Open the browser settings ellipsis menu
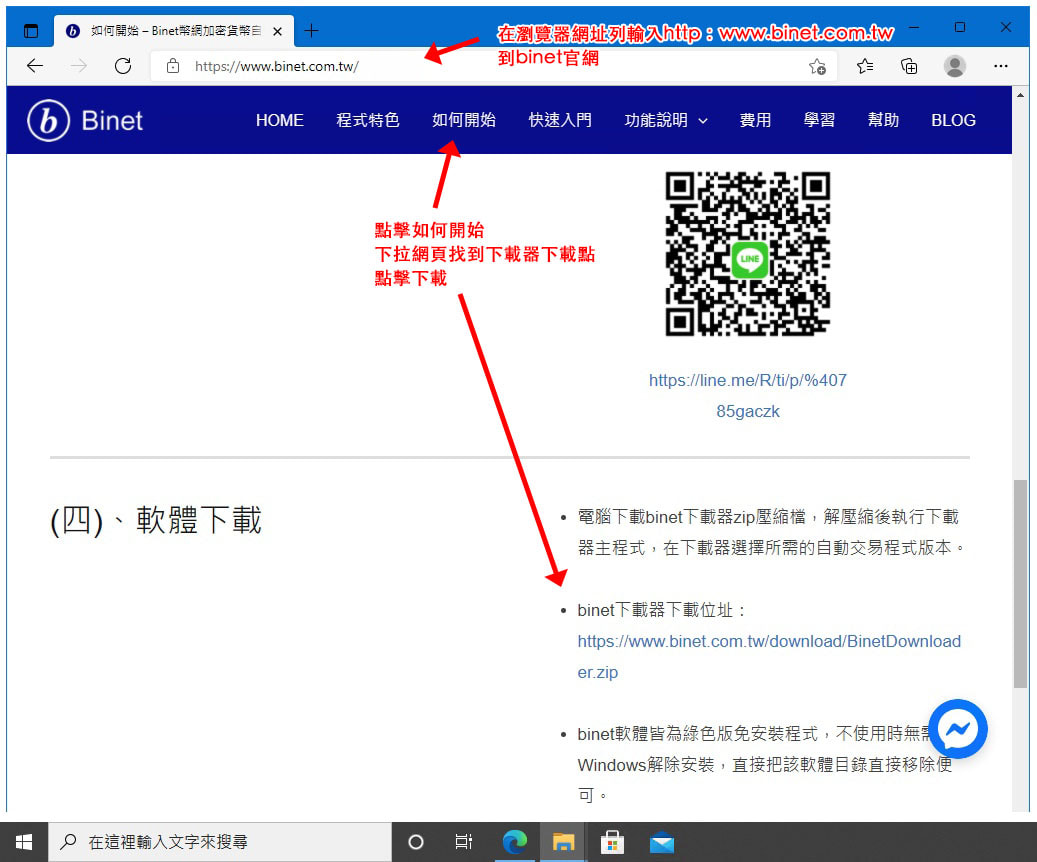Viewport: 1037px width, 862px height. tap(1001, 66)
